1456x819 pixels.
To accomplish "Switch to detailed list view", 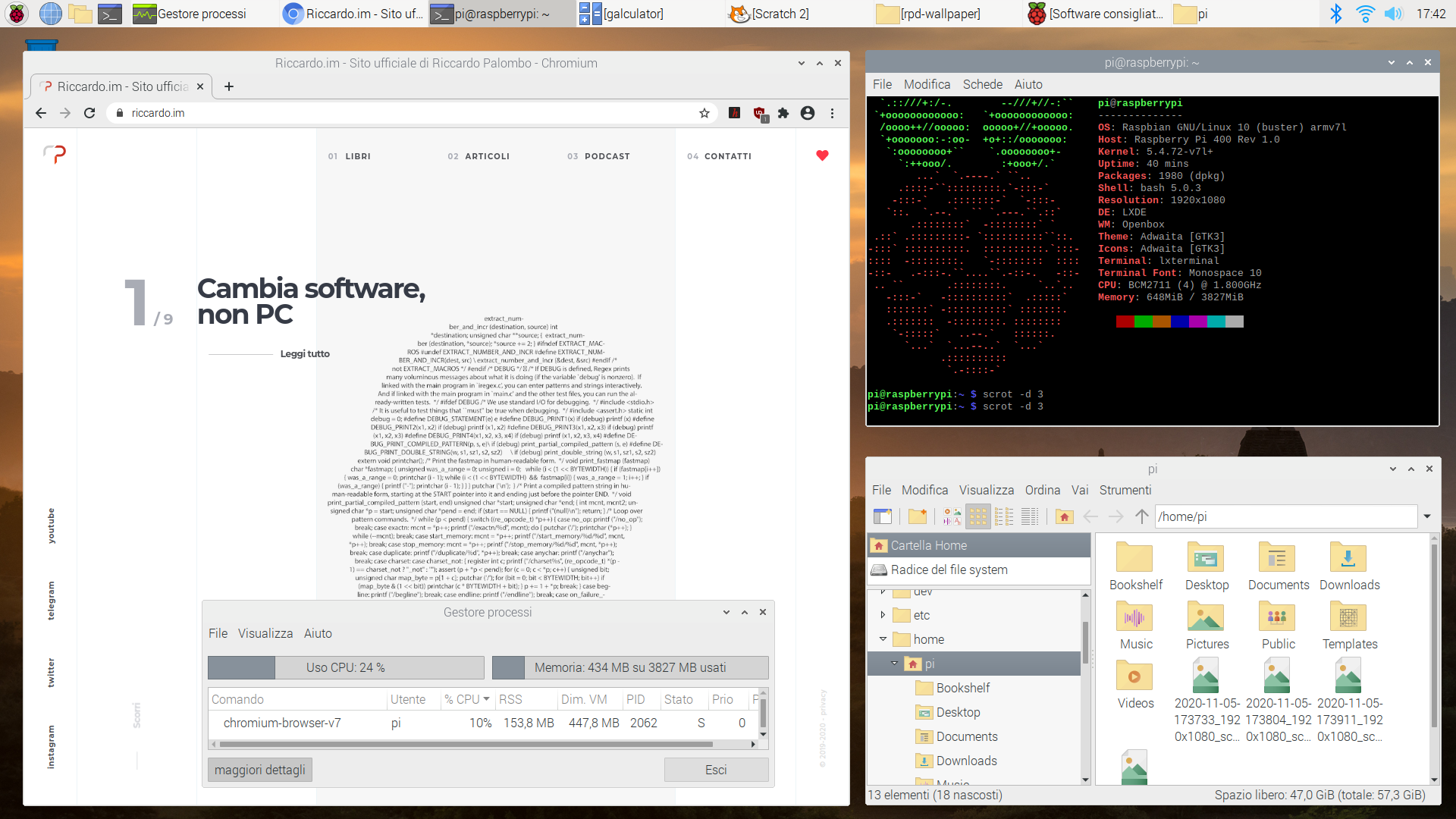I will pos(1030,517).
